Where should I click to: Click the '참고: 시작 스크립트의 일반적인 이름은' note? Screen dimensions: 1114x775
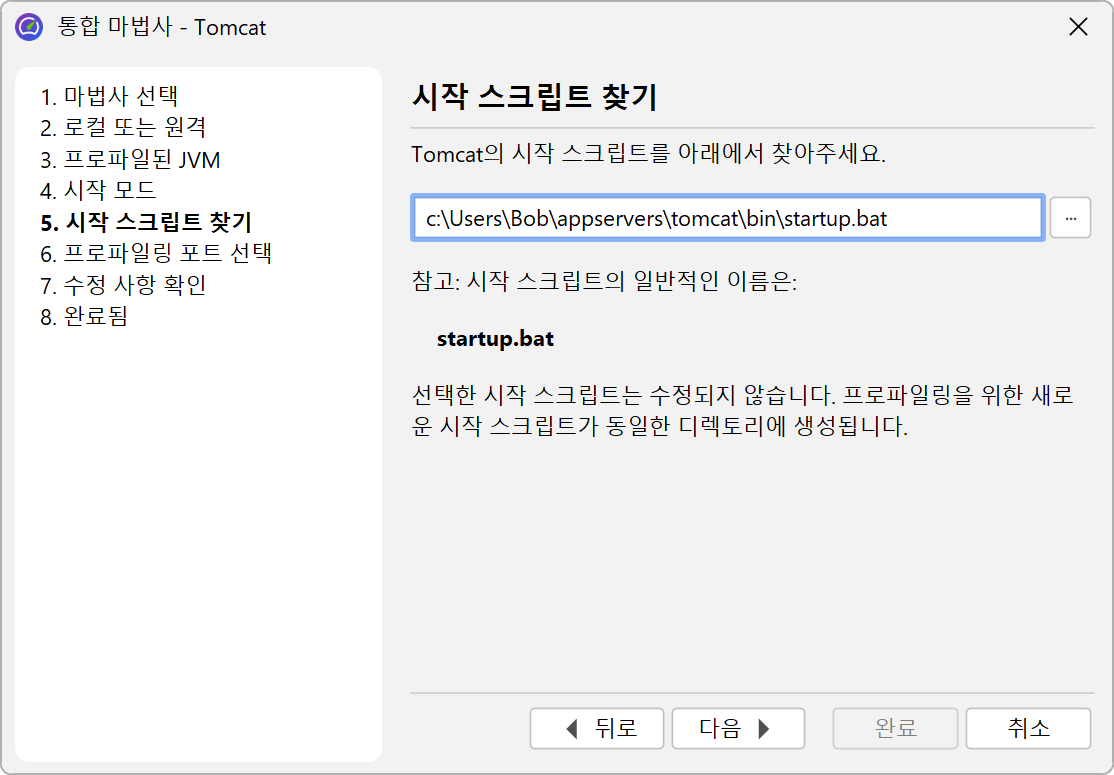point(605,281)
